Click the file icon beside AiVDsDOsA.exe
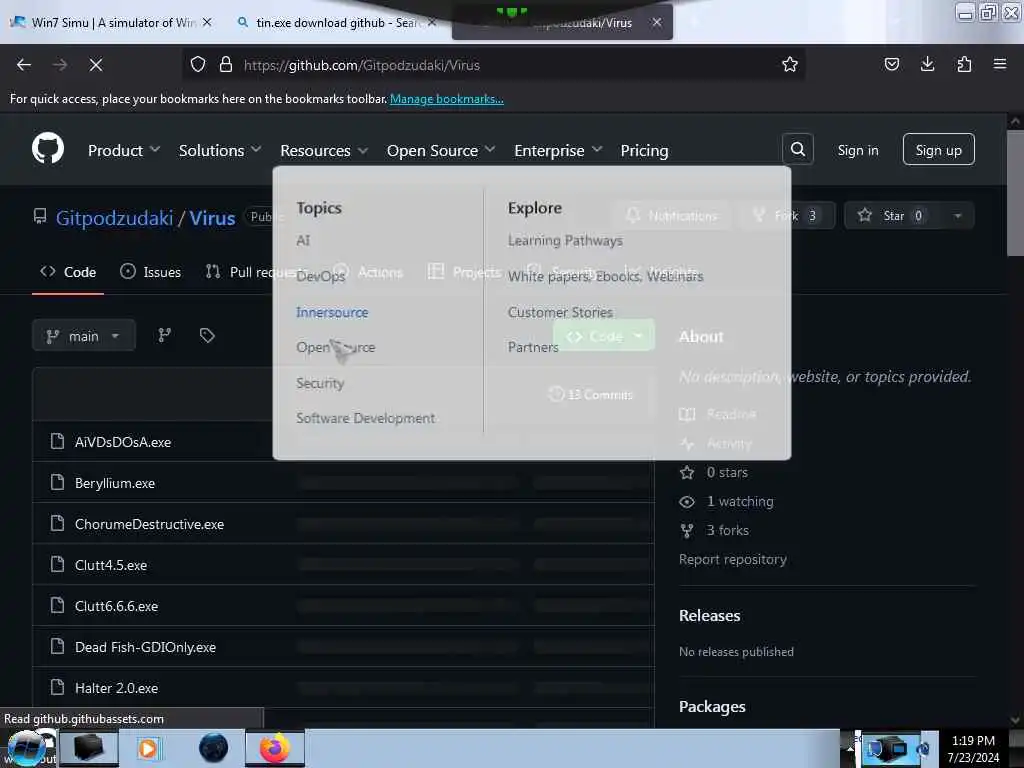Viewport: 1024px width, 768px height. [57, 441]
